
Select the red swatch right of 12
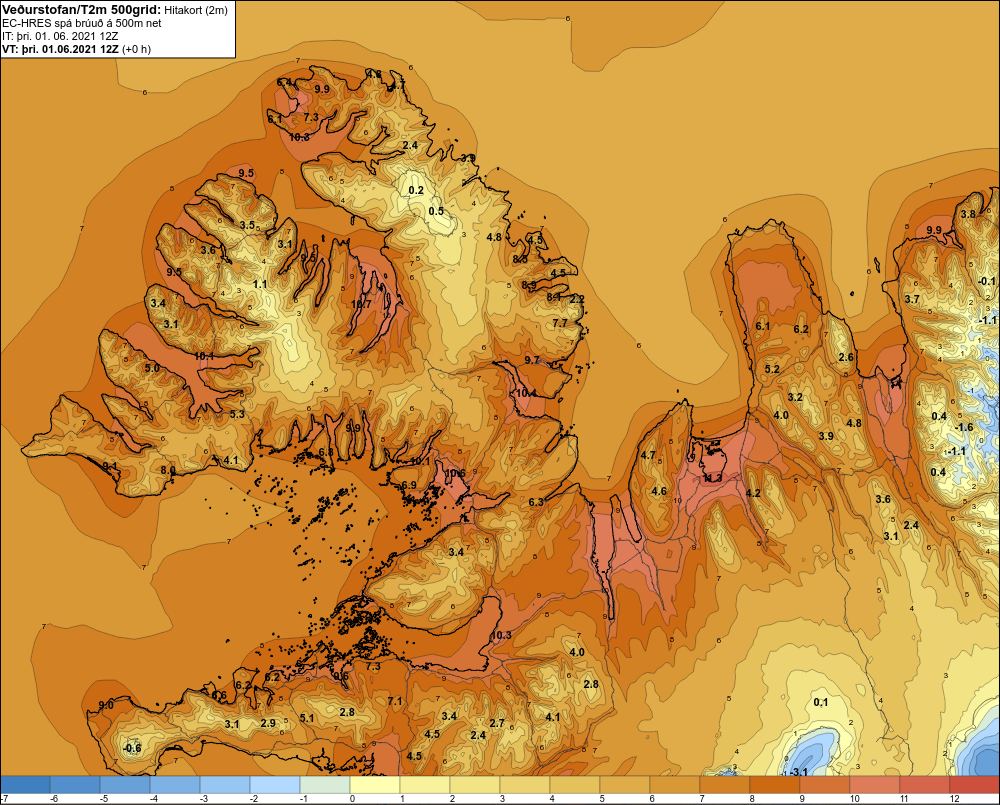click(974, 785)
